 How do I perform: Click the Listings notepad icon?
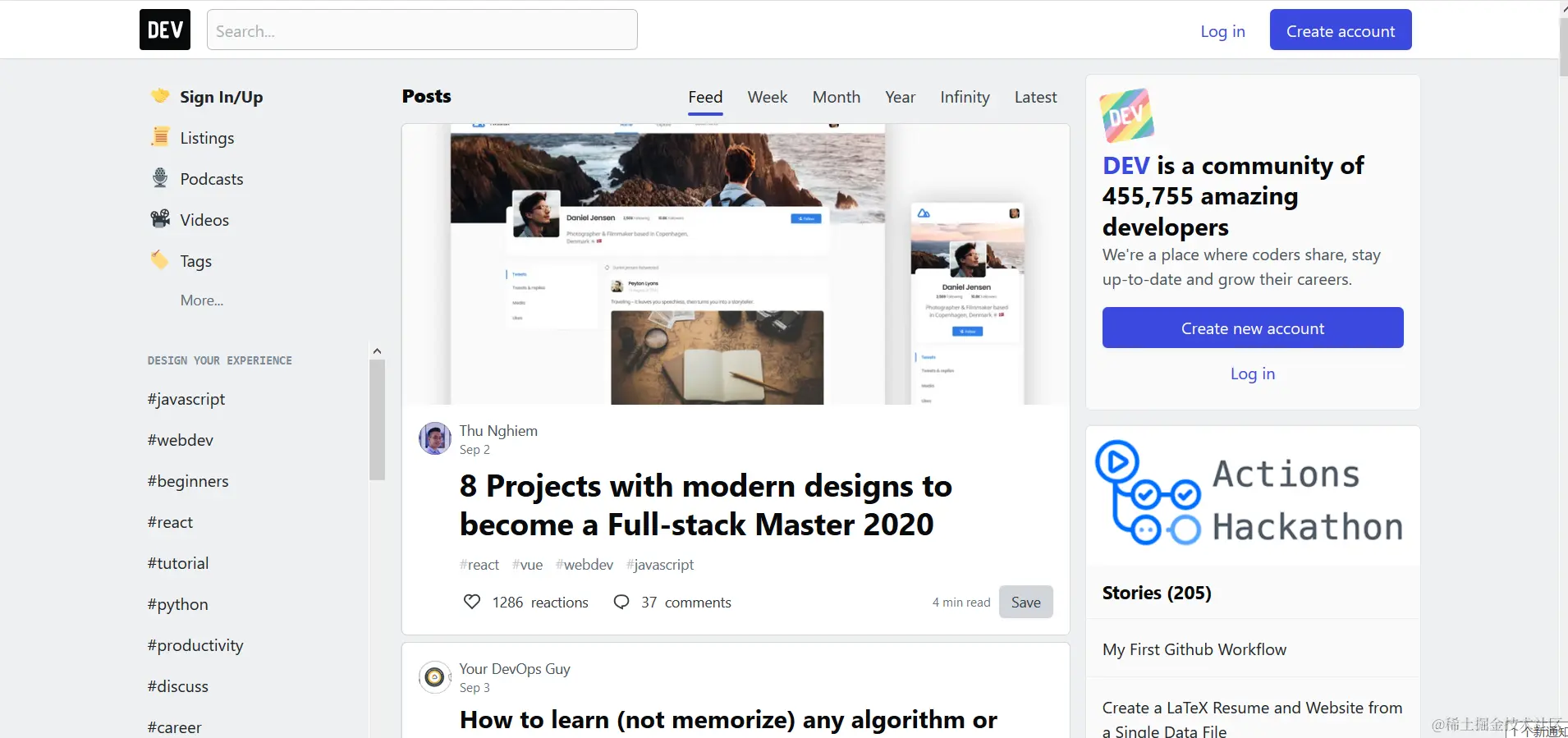(x=160, y=137)
